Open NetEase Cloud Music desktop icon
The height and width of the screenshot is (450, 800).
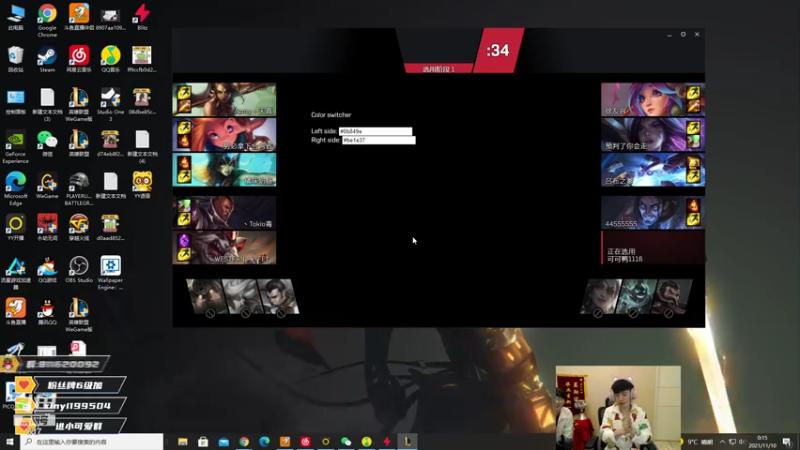click(79, 59)
